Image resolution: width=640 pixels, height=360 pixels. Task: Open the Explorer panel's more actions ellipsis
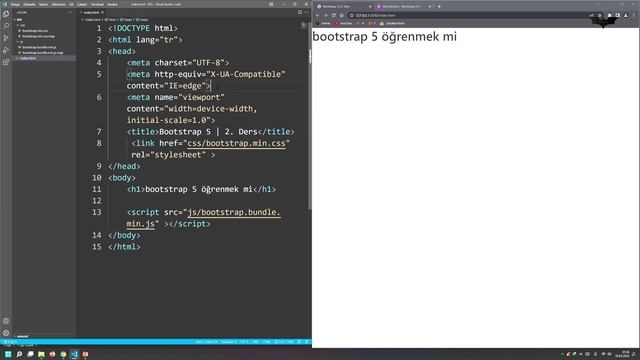point(70,12)
